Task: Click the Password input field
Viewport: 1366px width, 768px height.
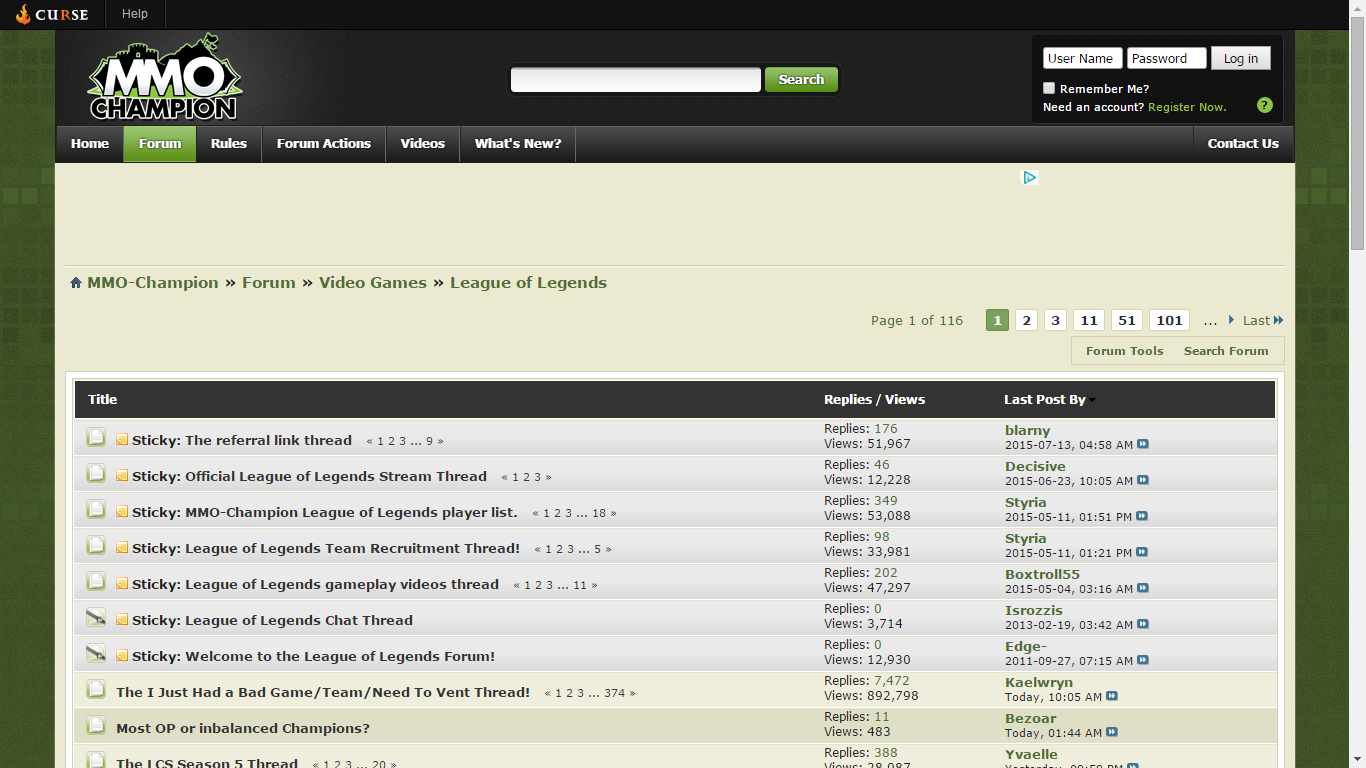Action: tap(1166, 58)
